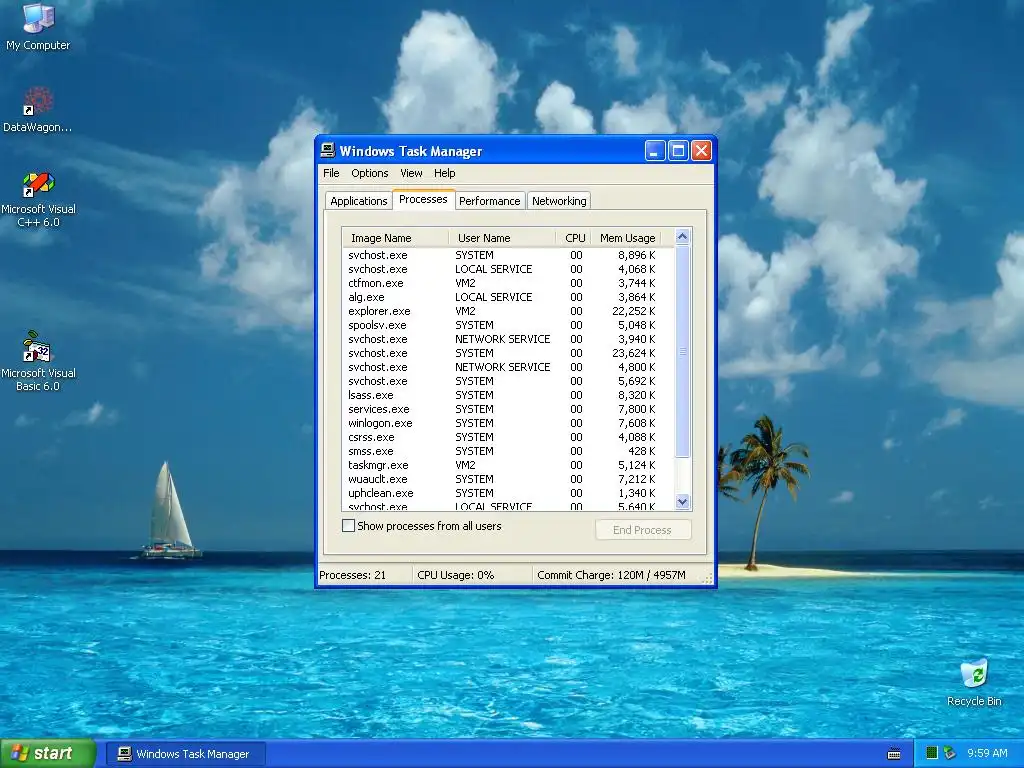Open the Start menu

(x=48, y=754)
